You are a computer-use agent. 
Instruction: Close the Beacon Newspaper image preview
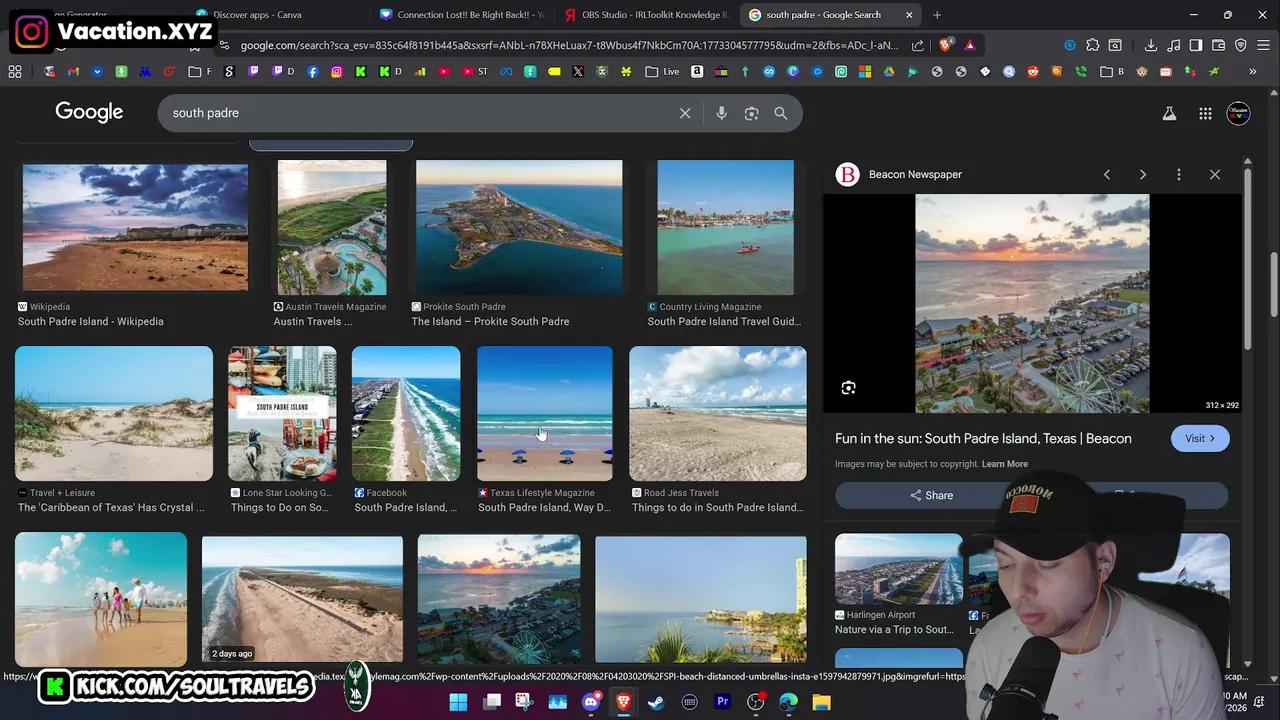coord(1215,174)
